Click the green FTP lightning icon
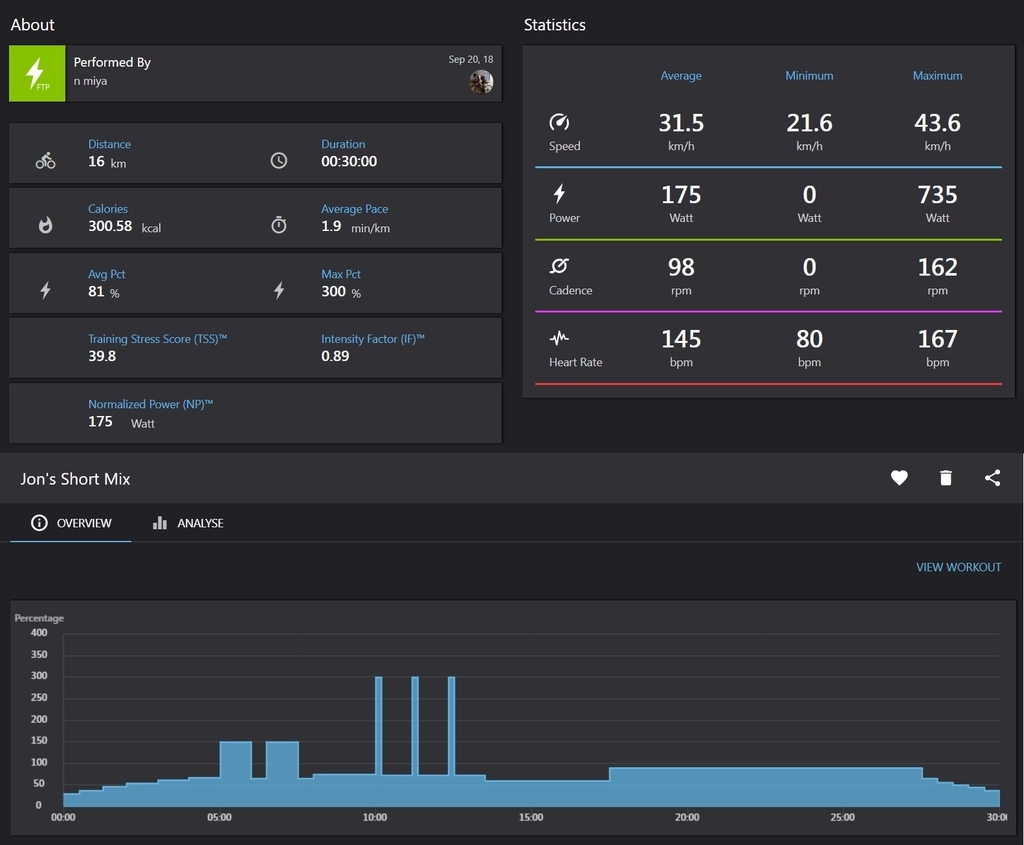This screenshot has width=1024, height=845. coord(37,73)
